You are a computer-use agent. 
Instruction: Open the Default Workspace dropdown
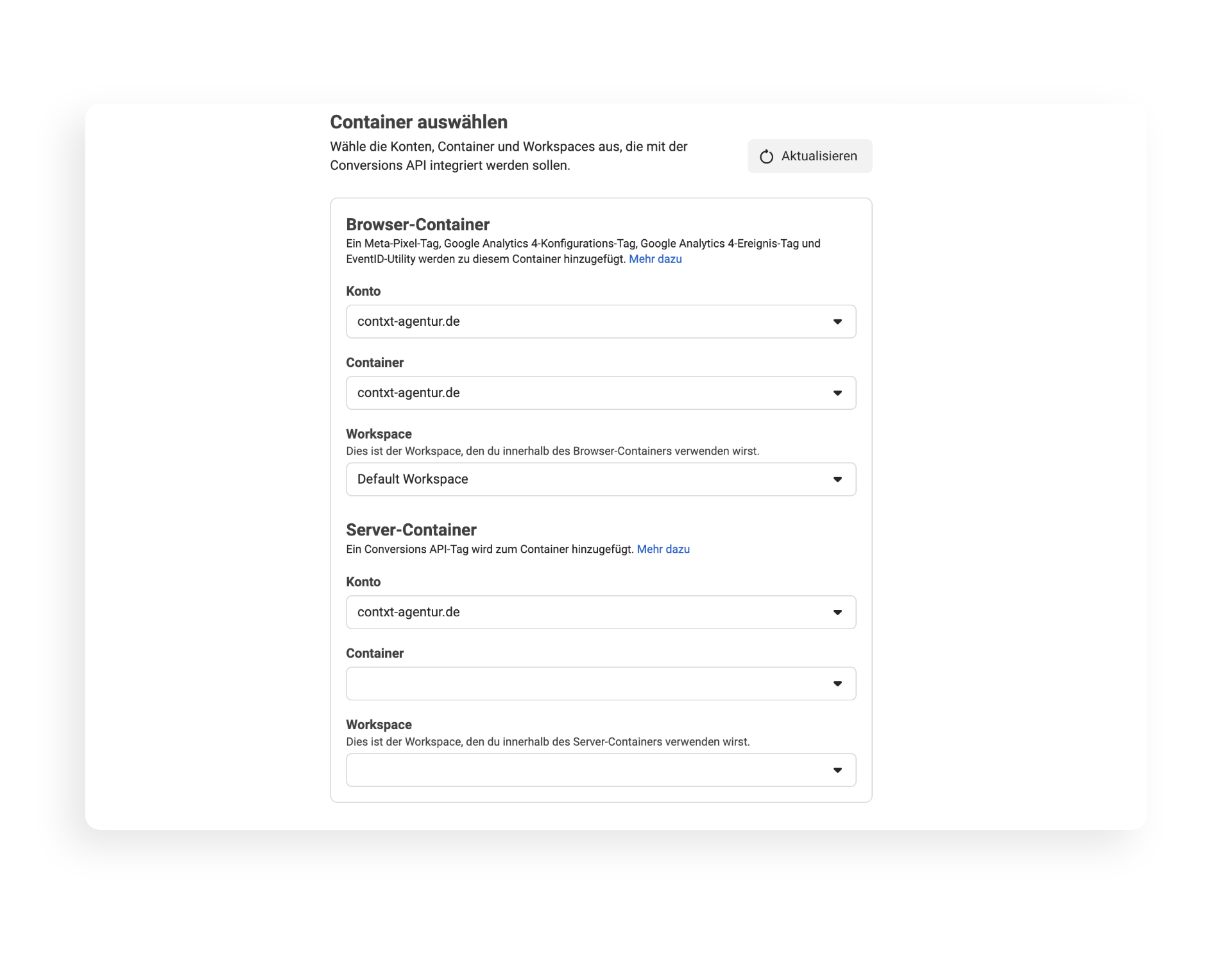[601, 479]
